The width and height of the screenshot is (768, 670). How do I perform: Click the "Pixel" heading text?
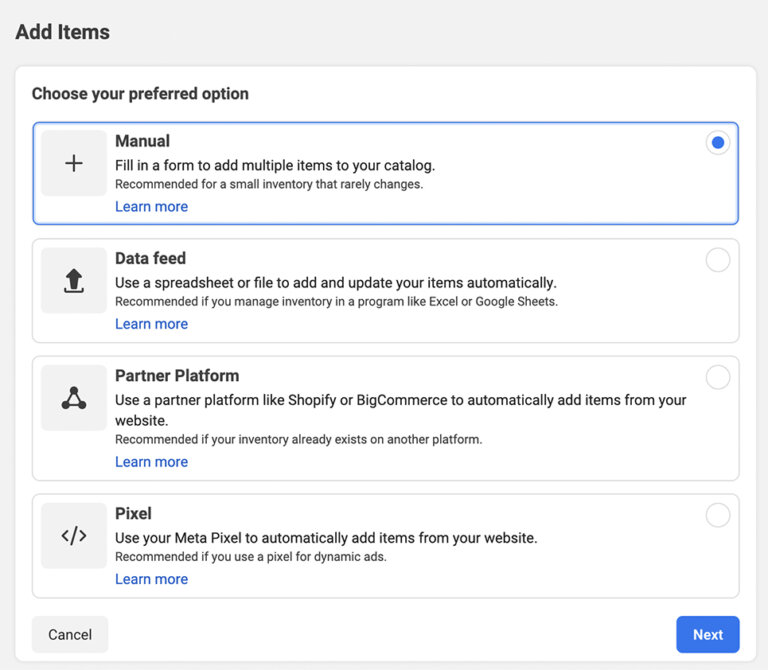point(133,513)
